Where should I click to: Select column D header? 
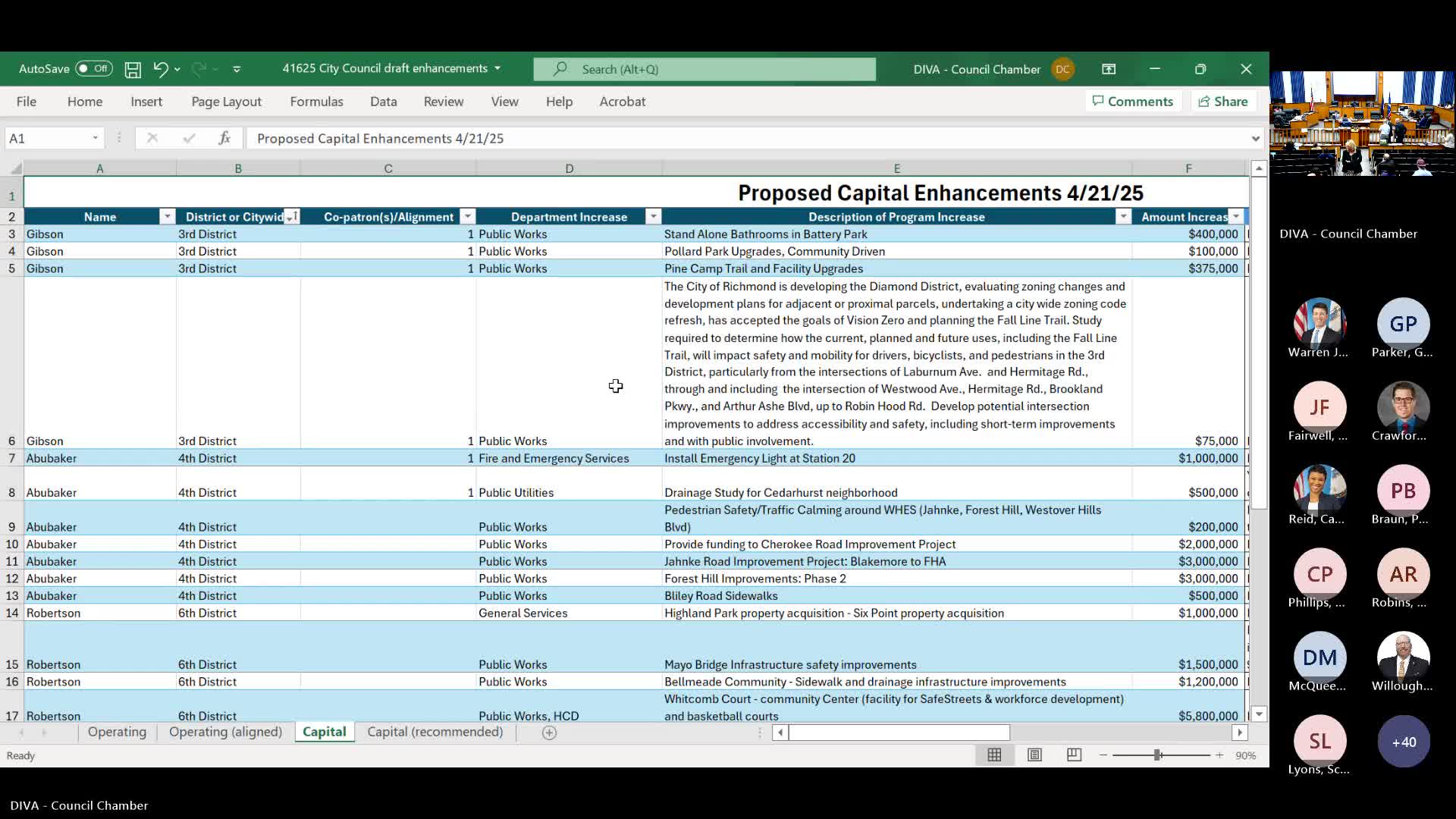(569, 168)
